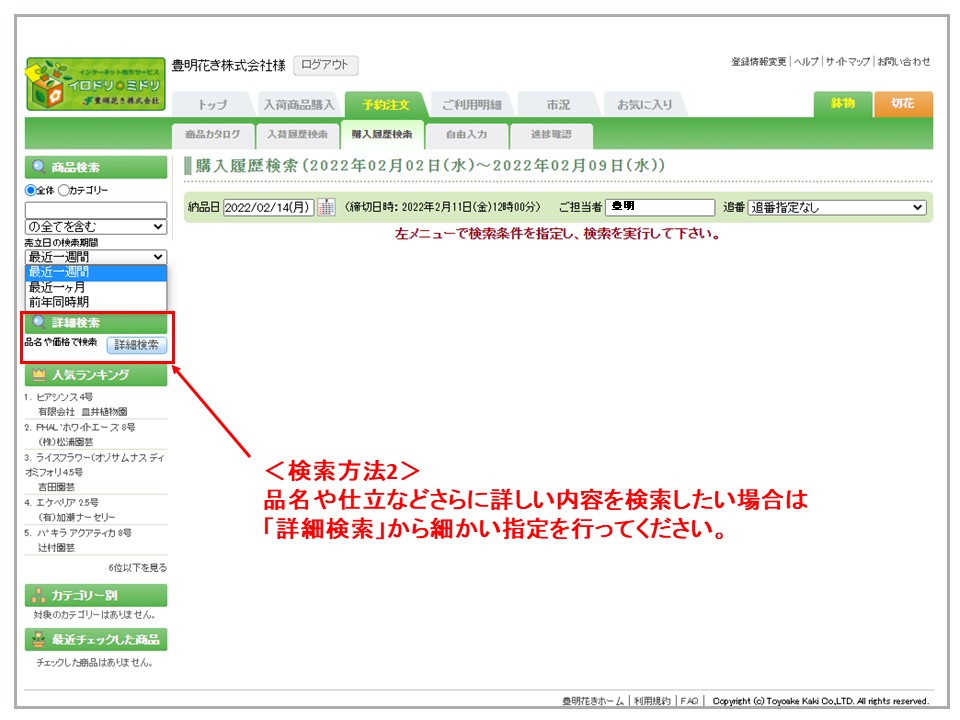Screen dimensions: 960x720
Task: Select the カテゴリー radio button
Action: click(x=63, y=190)
